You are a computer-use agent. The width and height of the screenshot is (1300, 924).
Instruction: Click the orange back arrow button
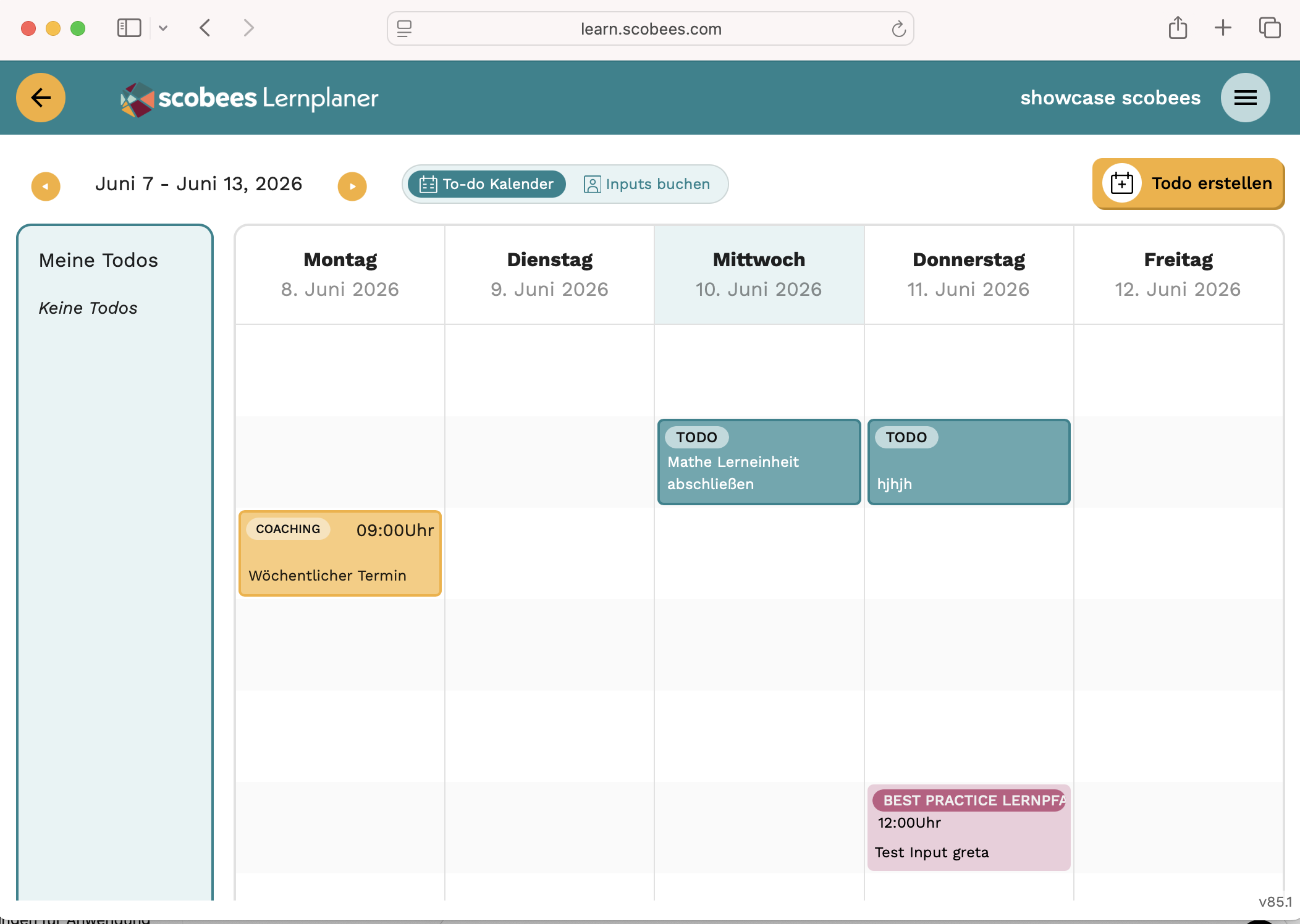click(41, 98)
